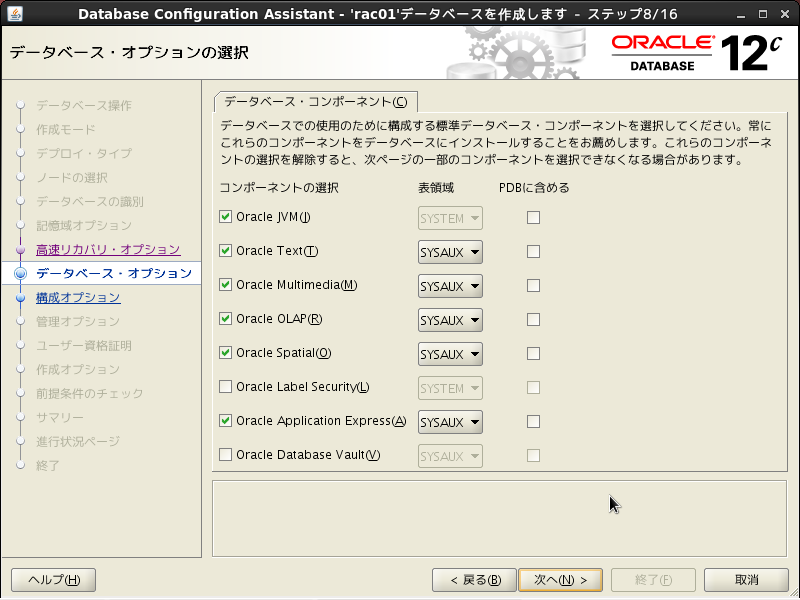Click the 作成オプション step in sidebar

(78, 369)
